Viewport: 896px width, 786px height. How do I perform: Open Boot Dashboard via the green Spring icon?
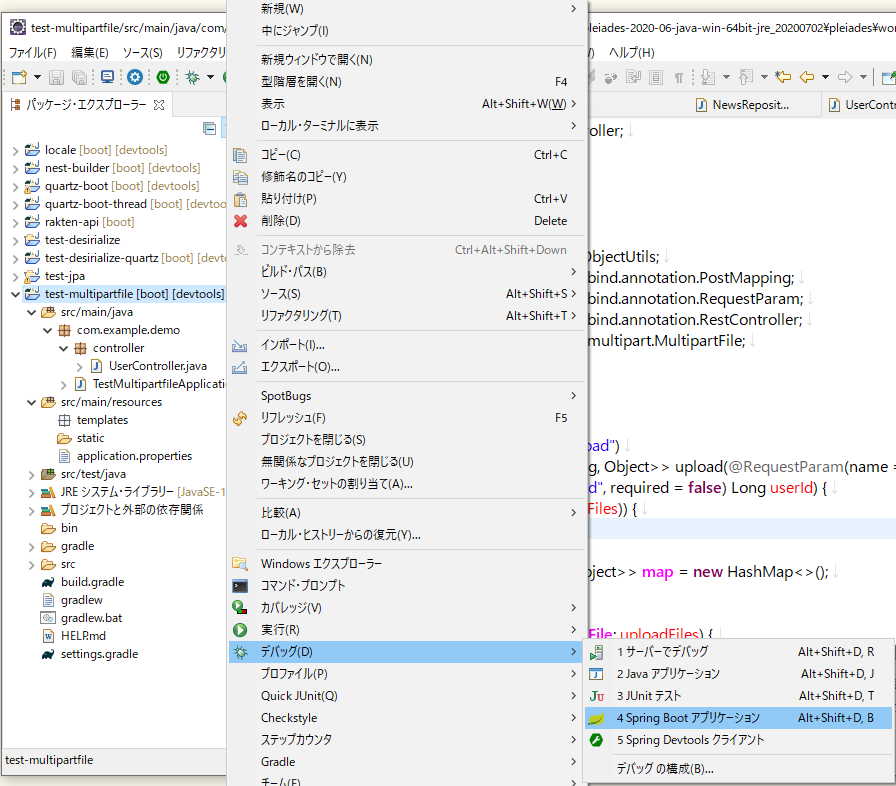162,76
